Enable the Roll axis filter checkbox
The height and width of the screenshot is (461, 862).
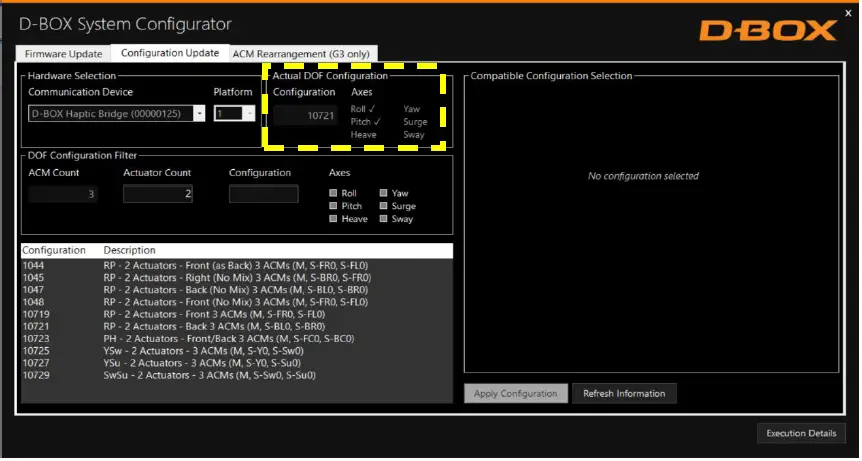tap(333, 193)
